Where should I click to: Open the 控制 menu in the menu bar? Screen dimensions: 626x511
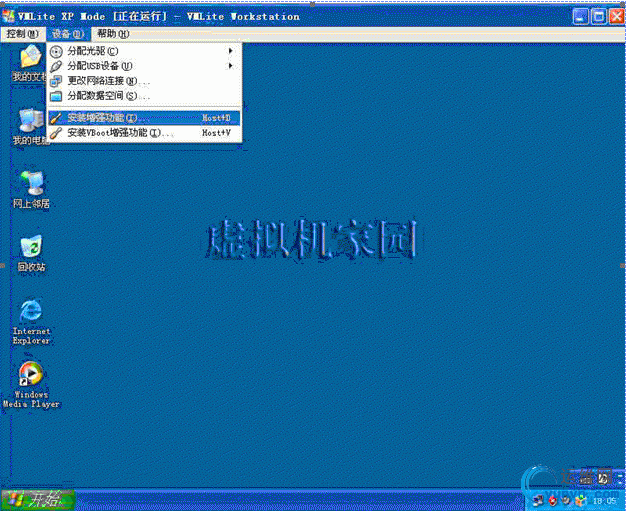point(22,34)
